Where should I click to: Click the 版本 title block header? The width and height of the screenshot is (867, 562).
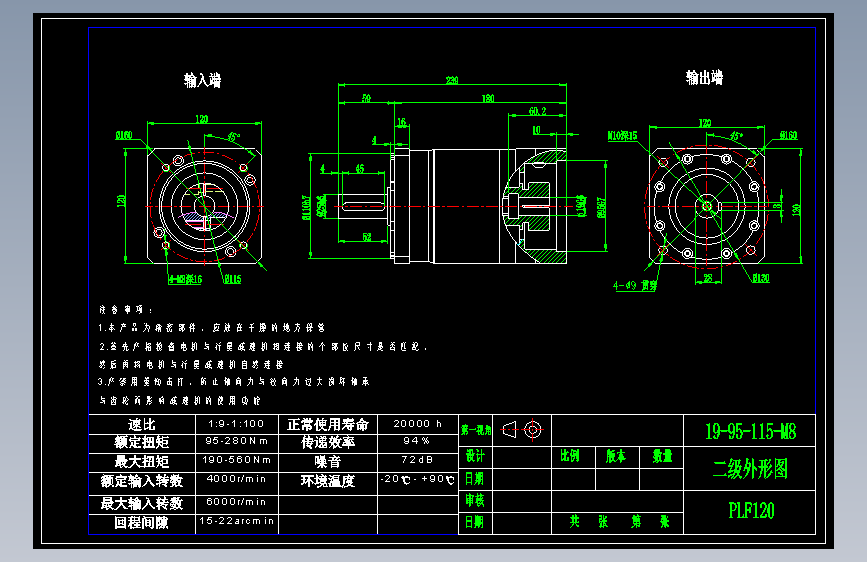pos(615,456)
